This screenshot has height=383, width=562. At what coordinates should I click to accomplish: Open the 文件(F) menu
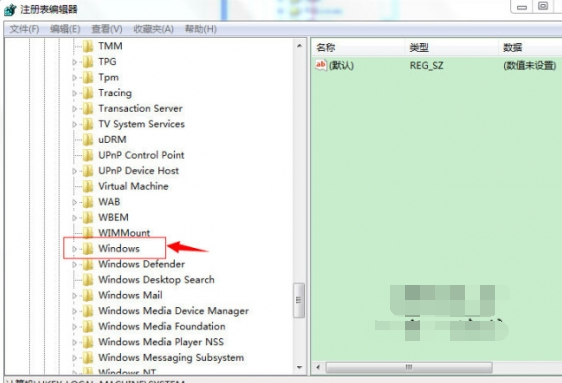(x=24, y=29)
